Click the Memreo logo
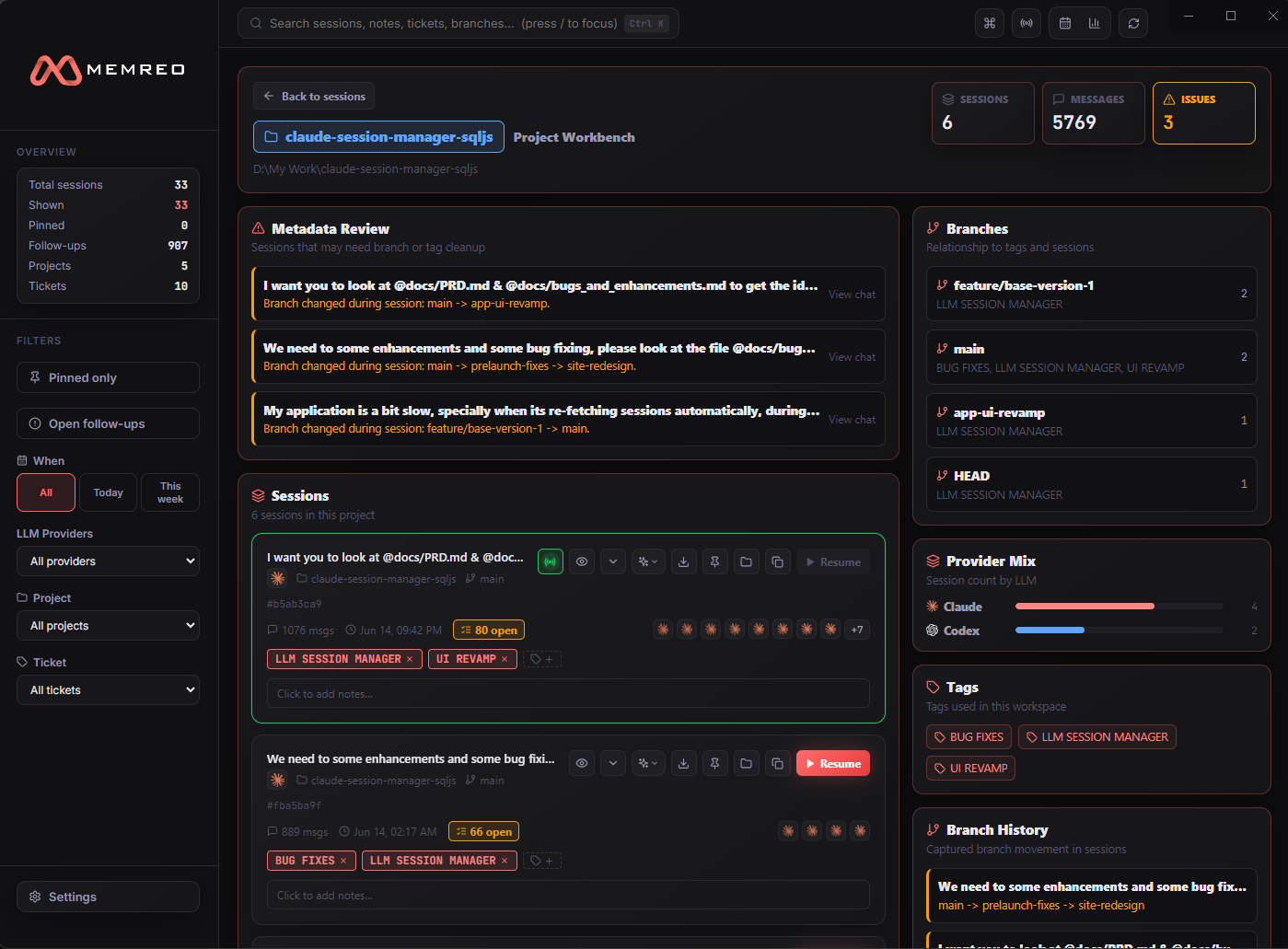 pyautogui.click(x=108, y=70)
